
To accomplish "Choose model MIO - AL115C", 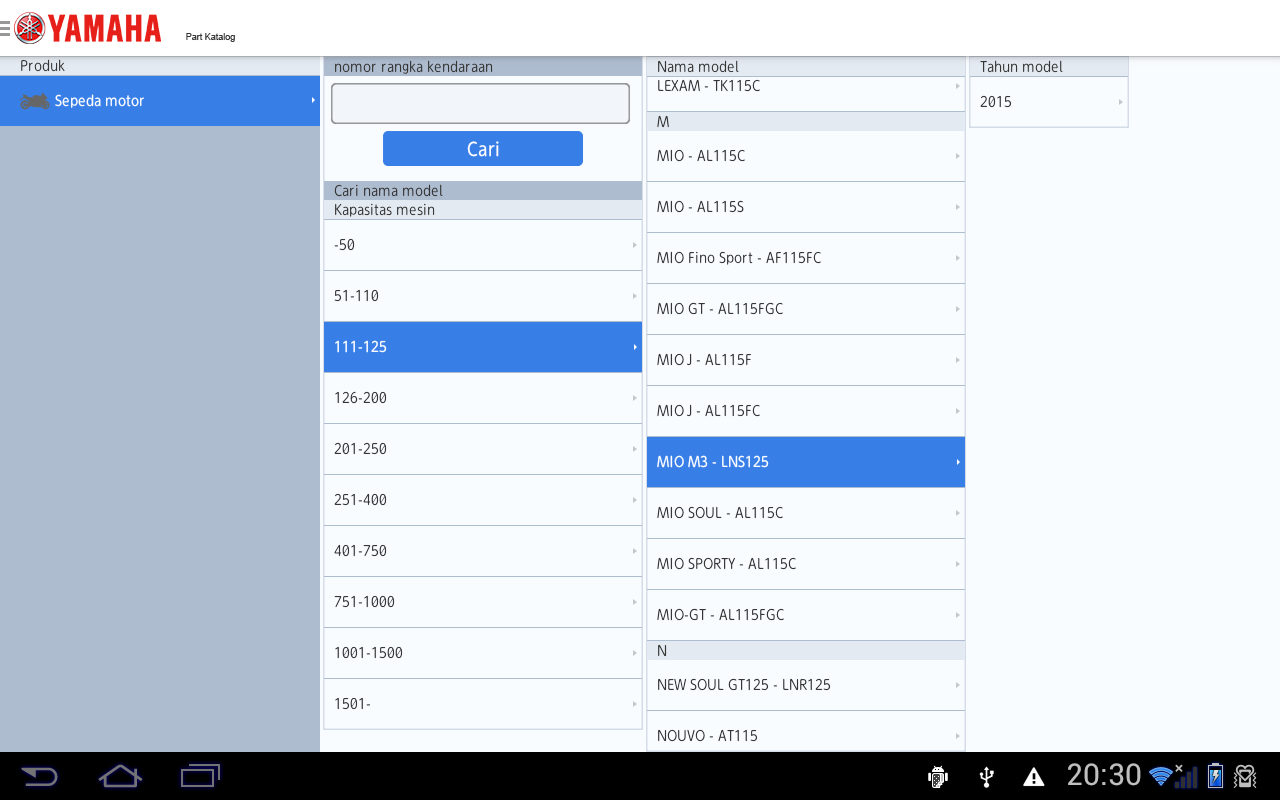I will click(806, 156).
